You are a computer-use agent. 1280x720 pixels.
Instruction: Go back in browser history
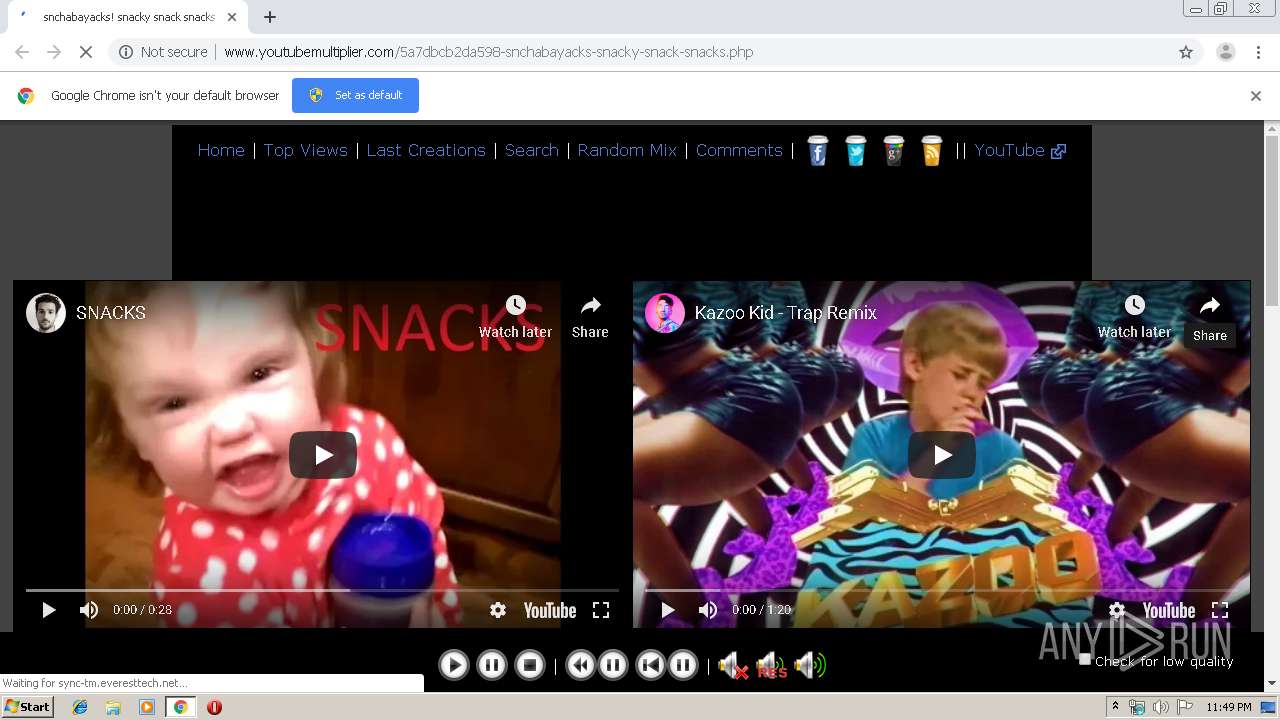click(22, 52)
